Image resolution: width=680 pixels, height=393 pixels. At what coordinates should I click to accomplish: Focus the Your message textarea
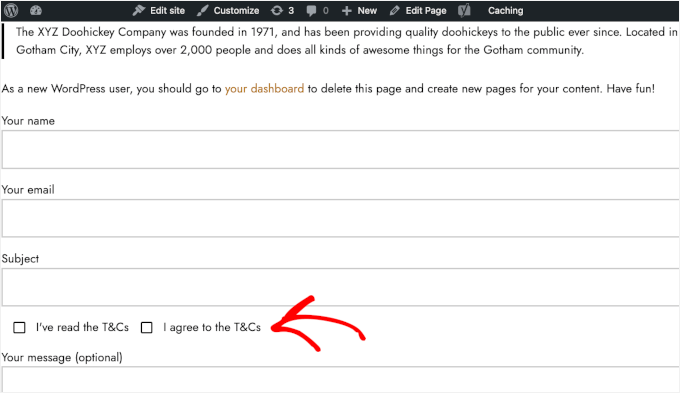coord(340,380)
